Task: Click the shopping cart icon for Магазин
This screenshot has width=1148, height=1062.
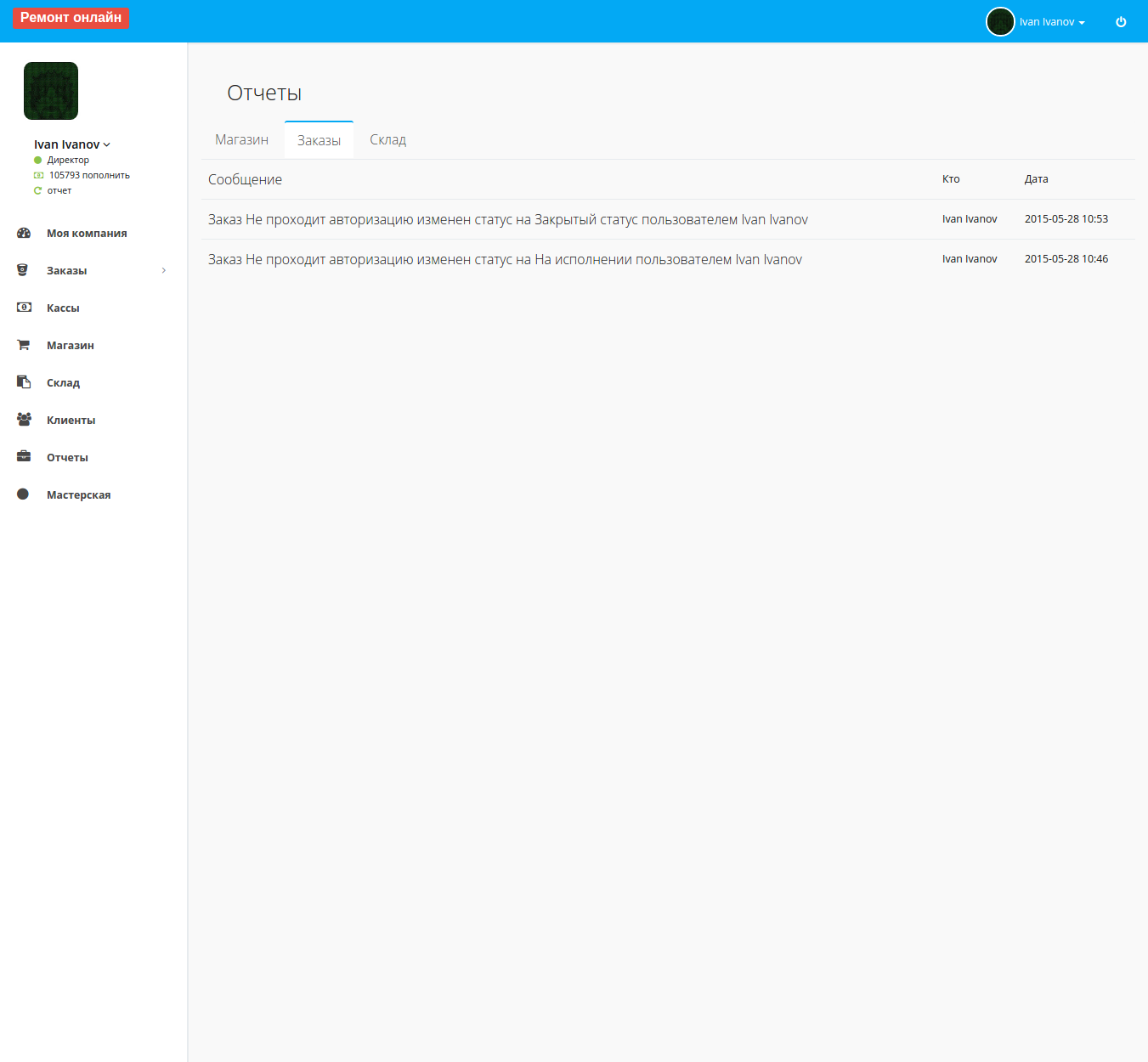Action: click(x=23, y=345)
